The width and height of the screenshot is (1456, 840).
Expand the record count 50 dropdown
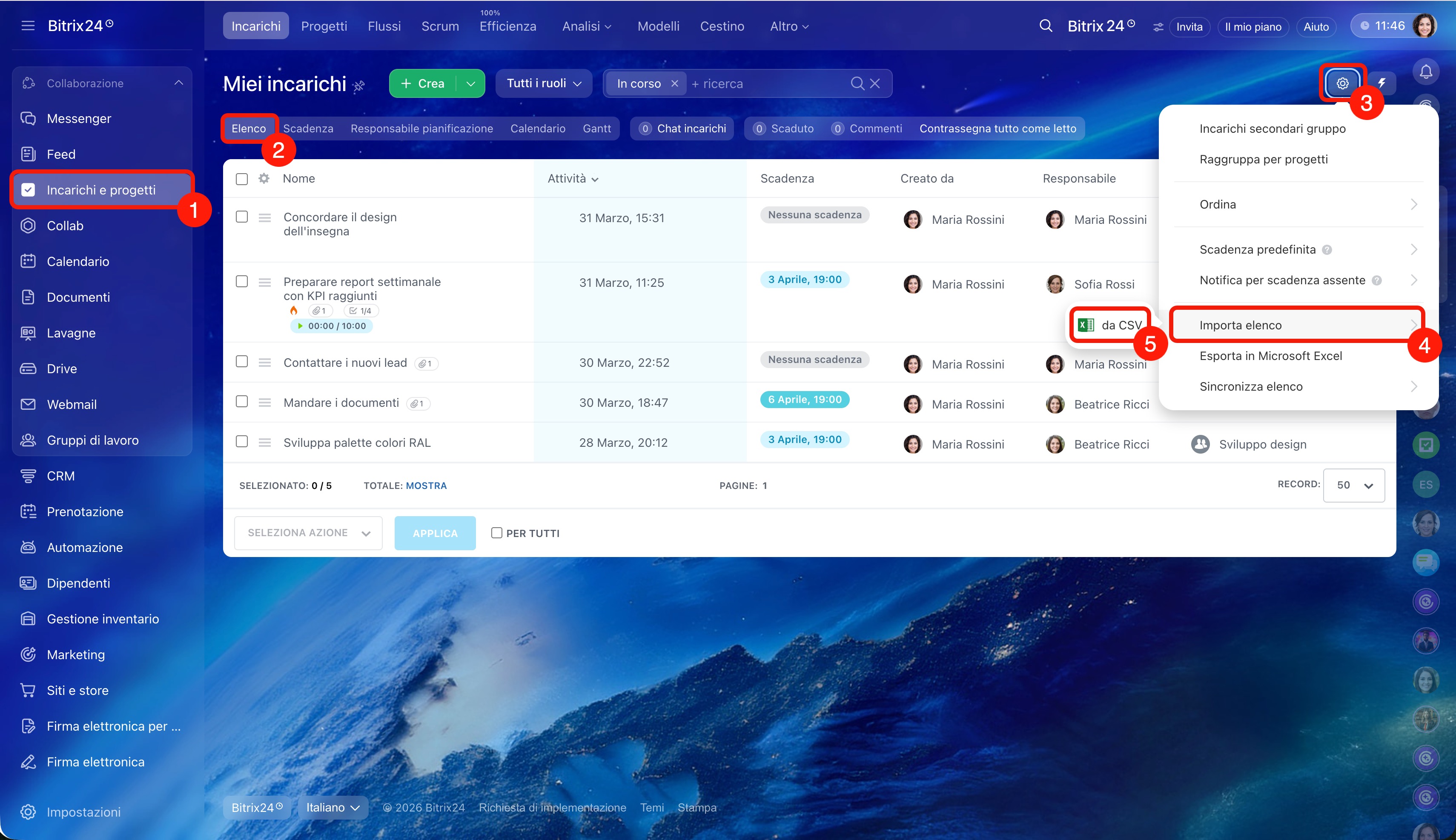1353,485
